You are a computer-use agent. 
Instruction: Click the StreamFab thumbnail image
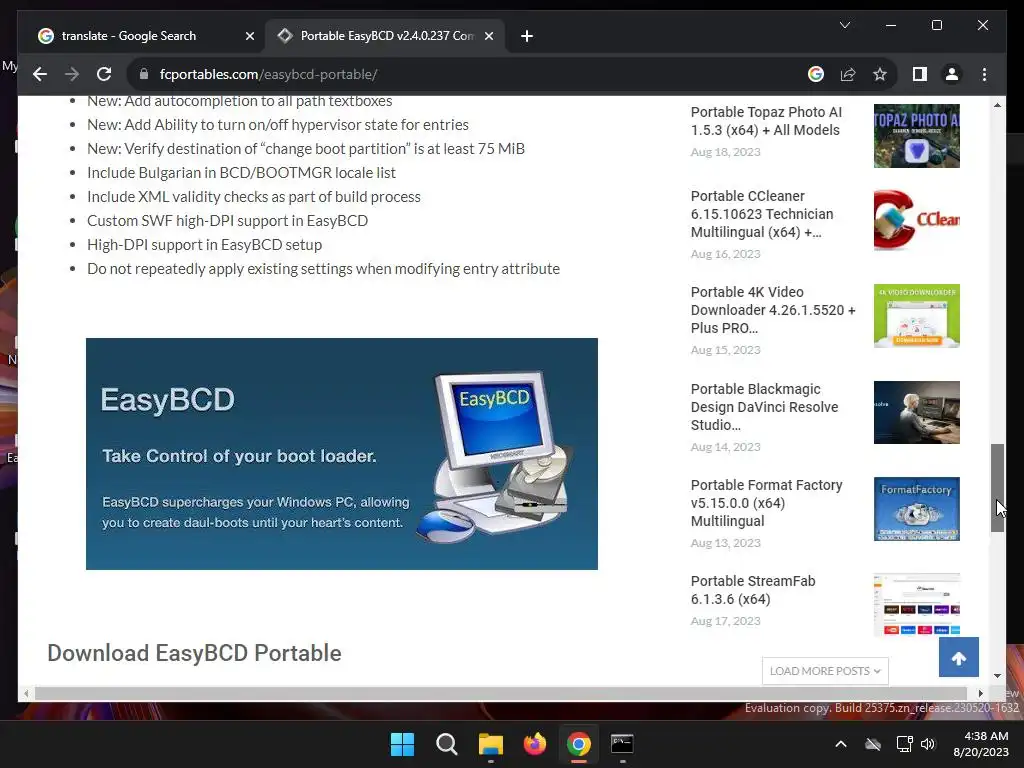point(917,604)
